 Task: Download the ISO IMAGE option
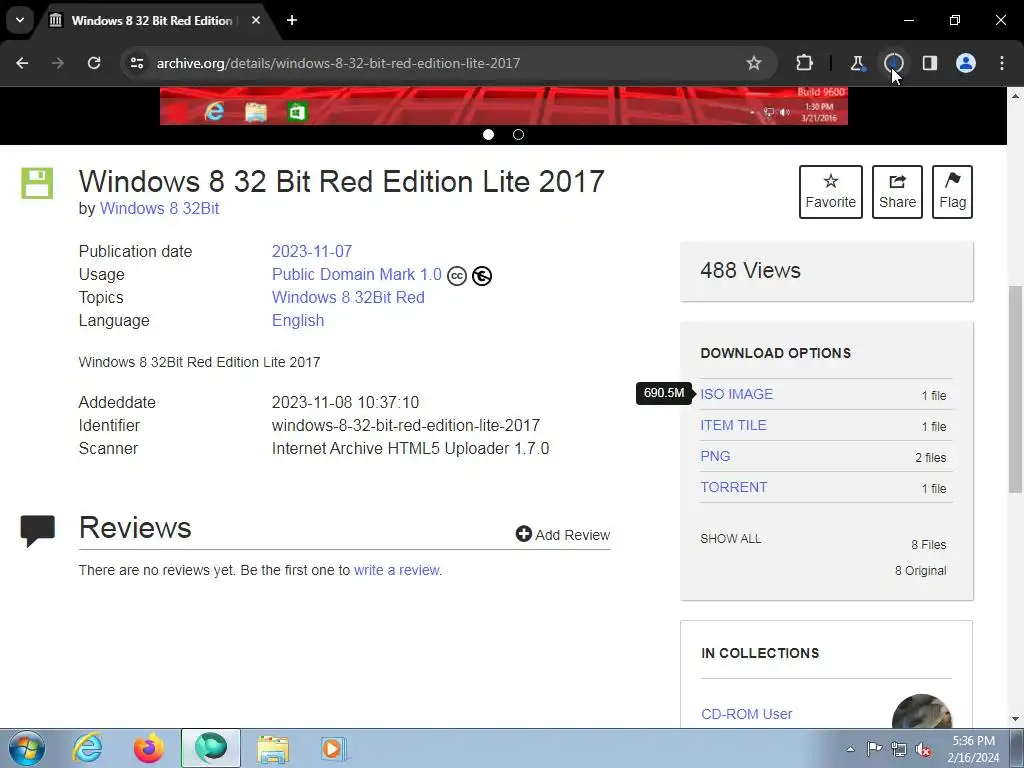(737, 394)
